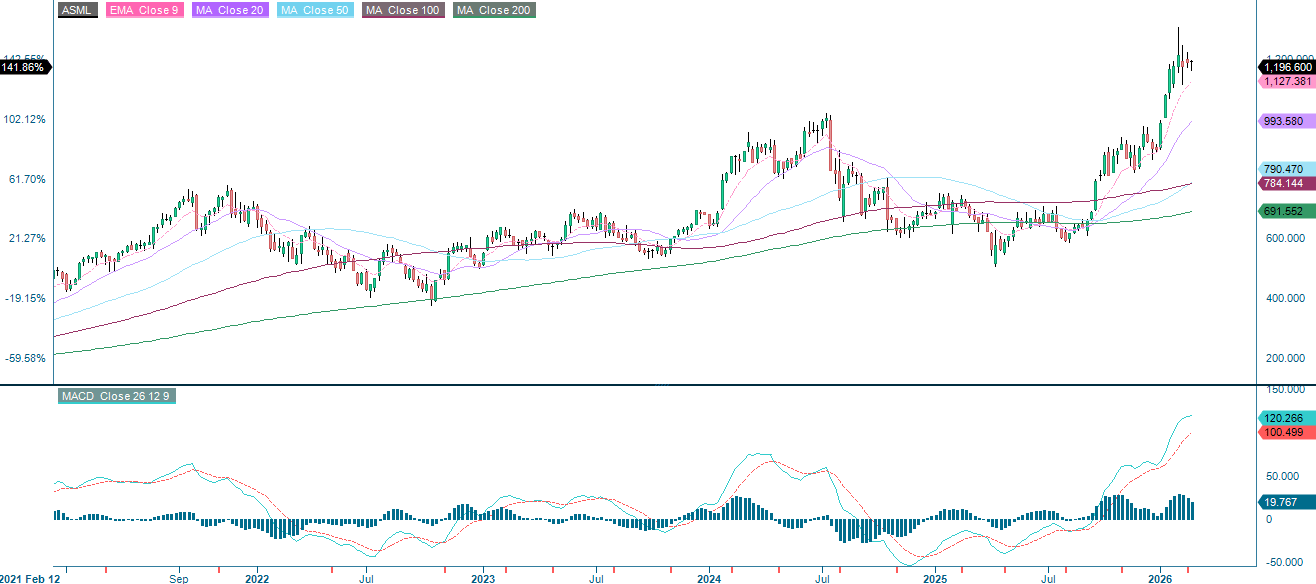This screenshot has height=584, width=1316.
Task: Select the 2024 label on the time axis
Action: click(x=711, y=578)
